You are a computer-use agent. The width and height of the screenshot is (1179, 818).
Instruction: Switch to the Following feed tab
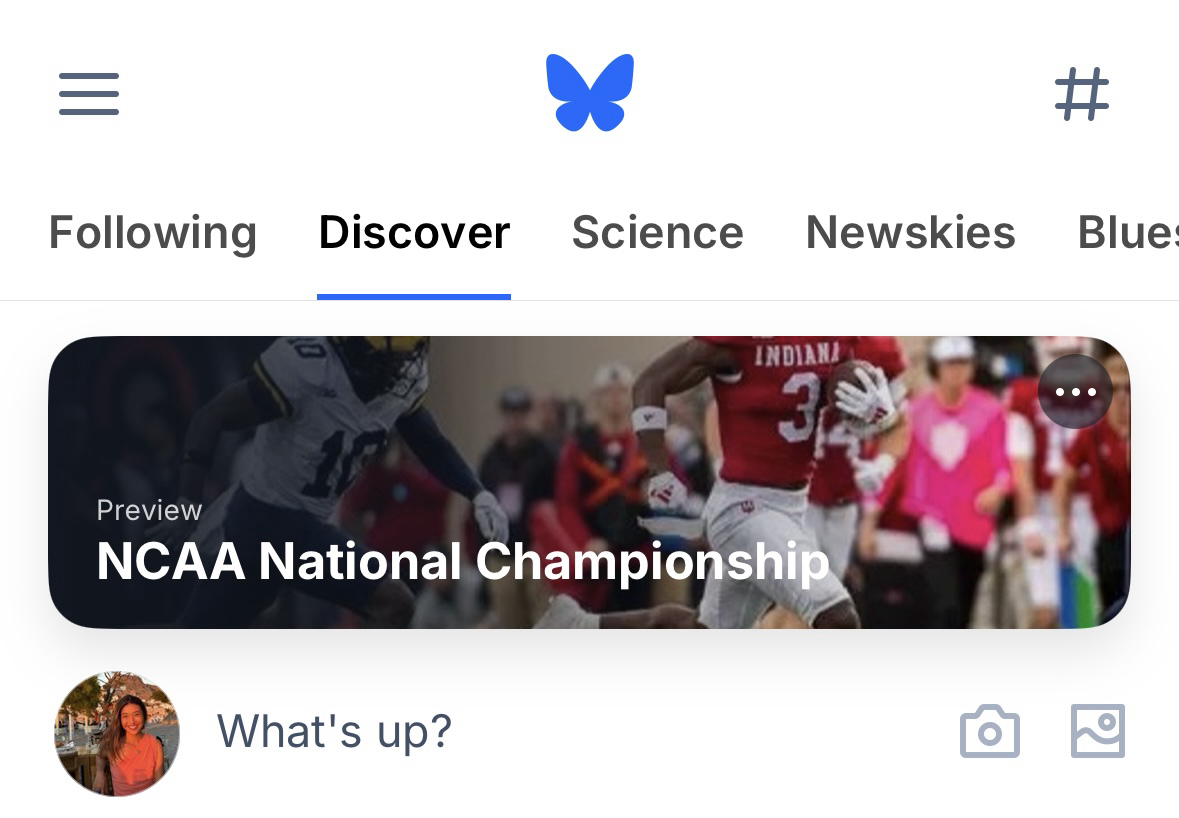(x=153, y=233)
